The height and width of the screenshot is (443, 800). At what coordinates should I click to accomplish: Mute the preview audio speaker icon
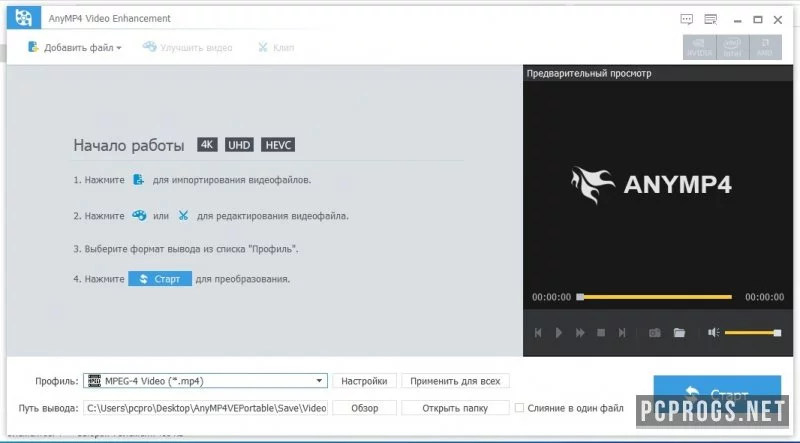pos(713,333)
